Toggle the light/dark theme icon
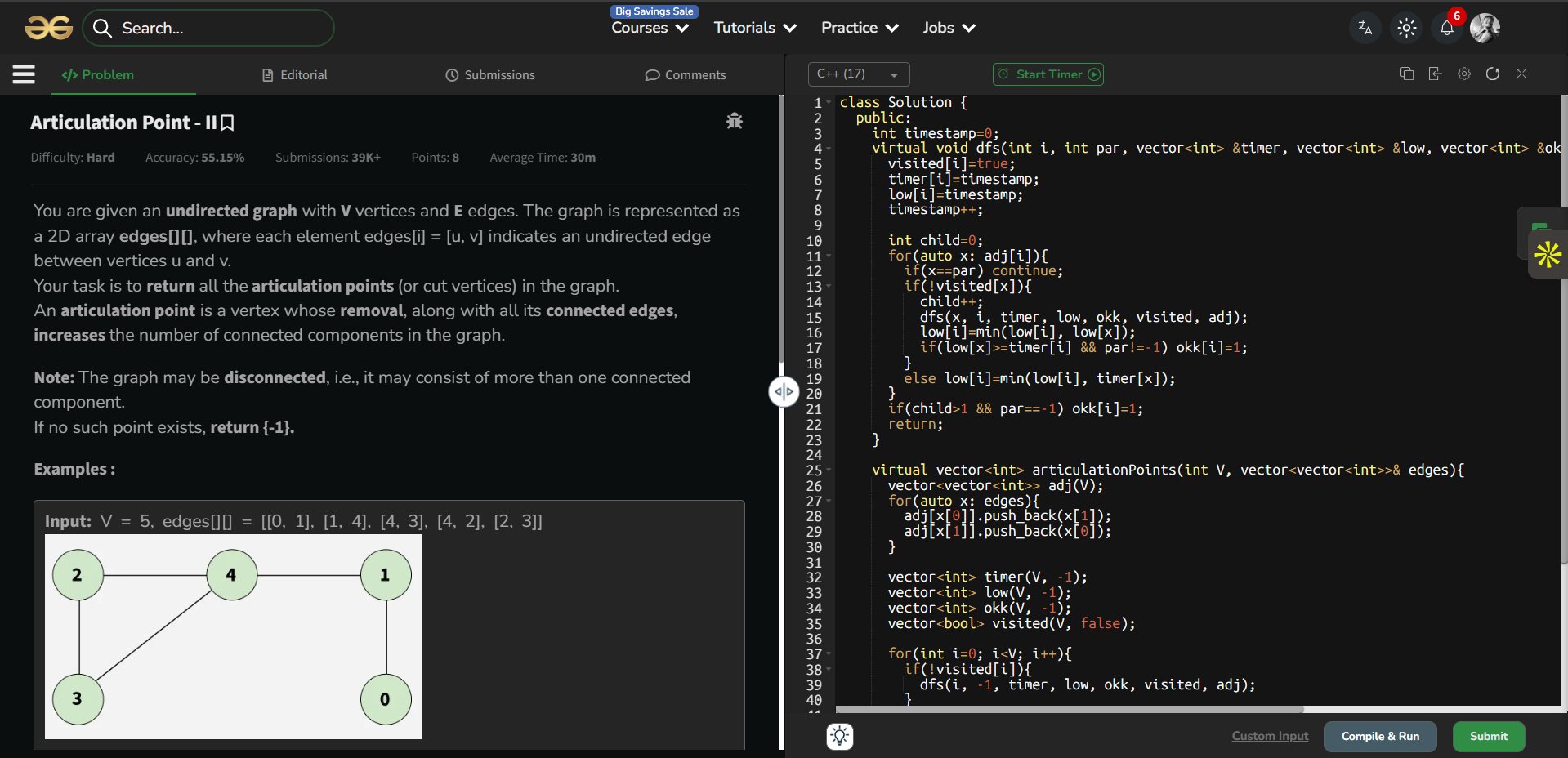 [x=1406, y=28]
